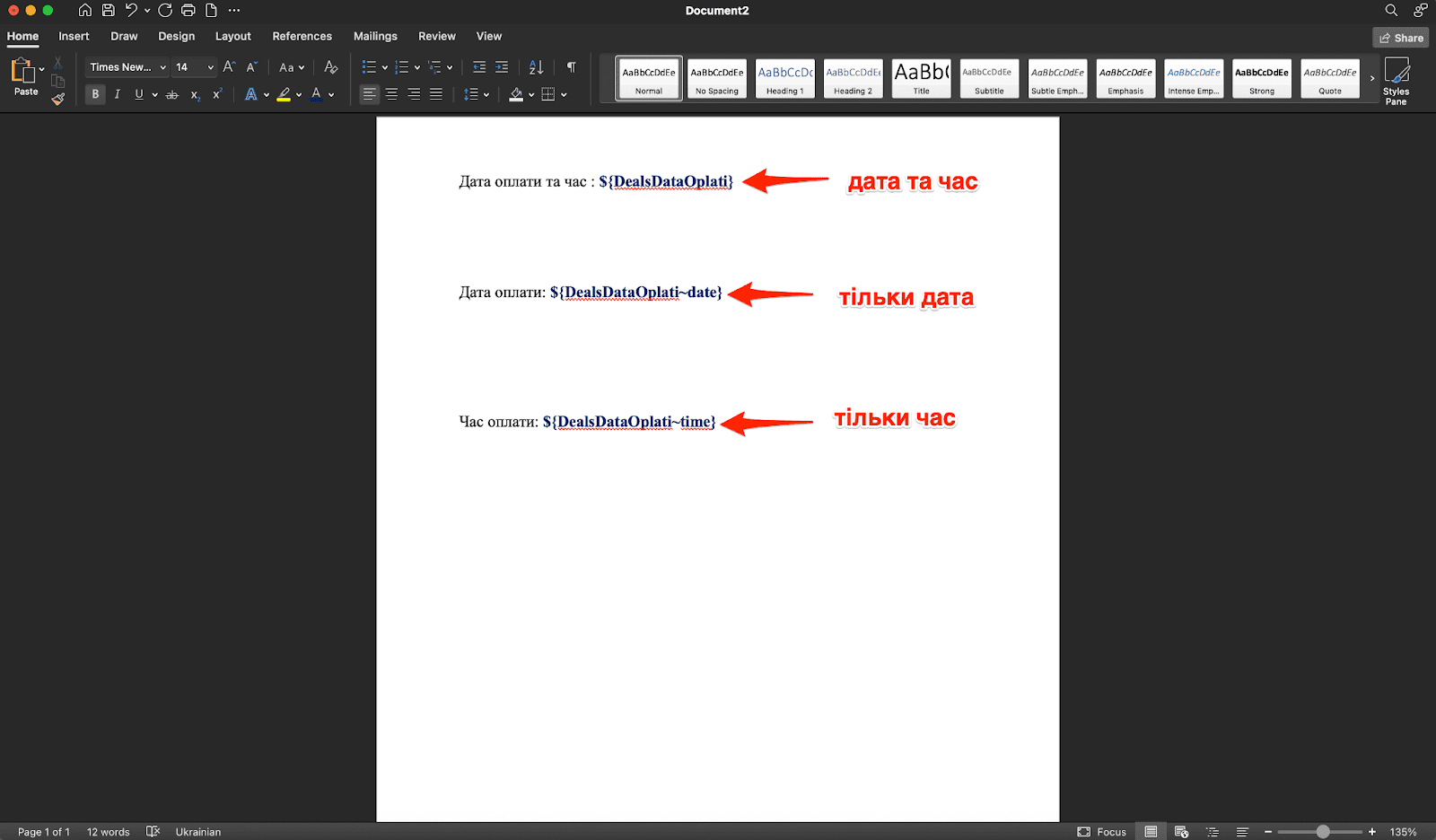This screenshot has height=840, width=1436.
Task: Toggle Bold formatting
Action: [95, 94]
